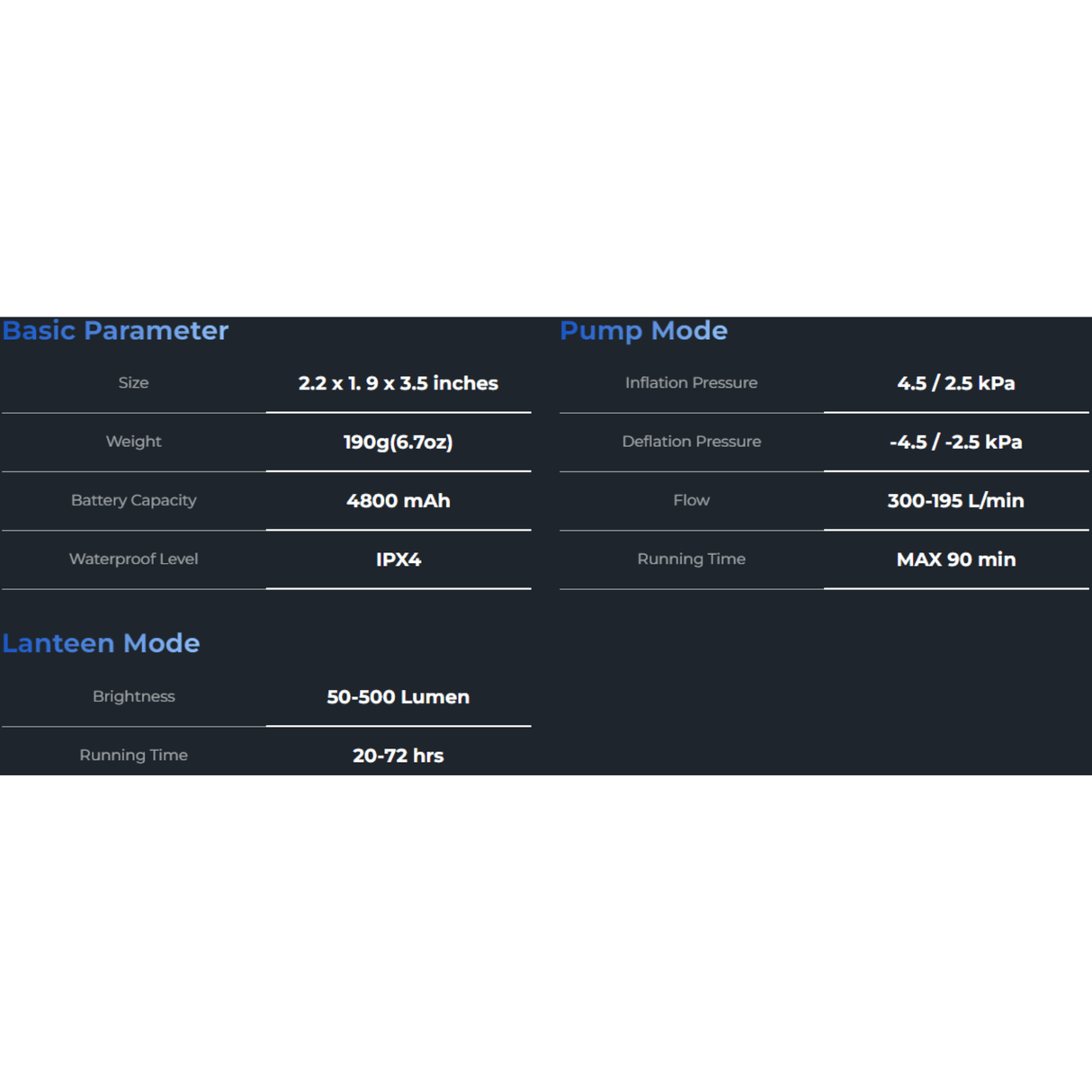Select the -4.5 / -2.5 kPa value
Image resolution: width=1092 pixels, height=1092 pixels.
tap(956, 442)
